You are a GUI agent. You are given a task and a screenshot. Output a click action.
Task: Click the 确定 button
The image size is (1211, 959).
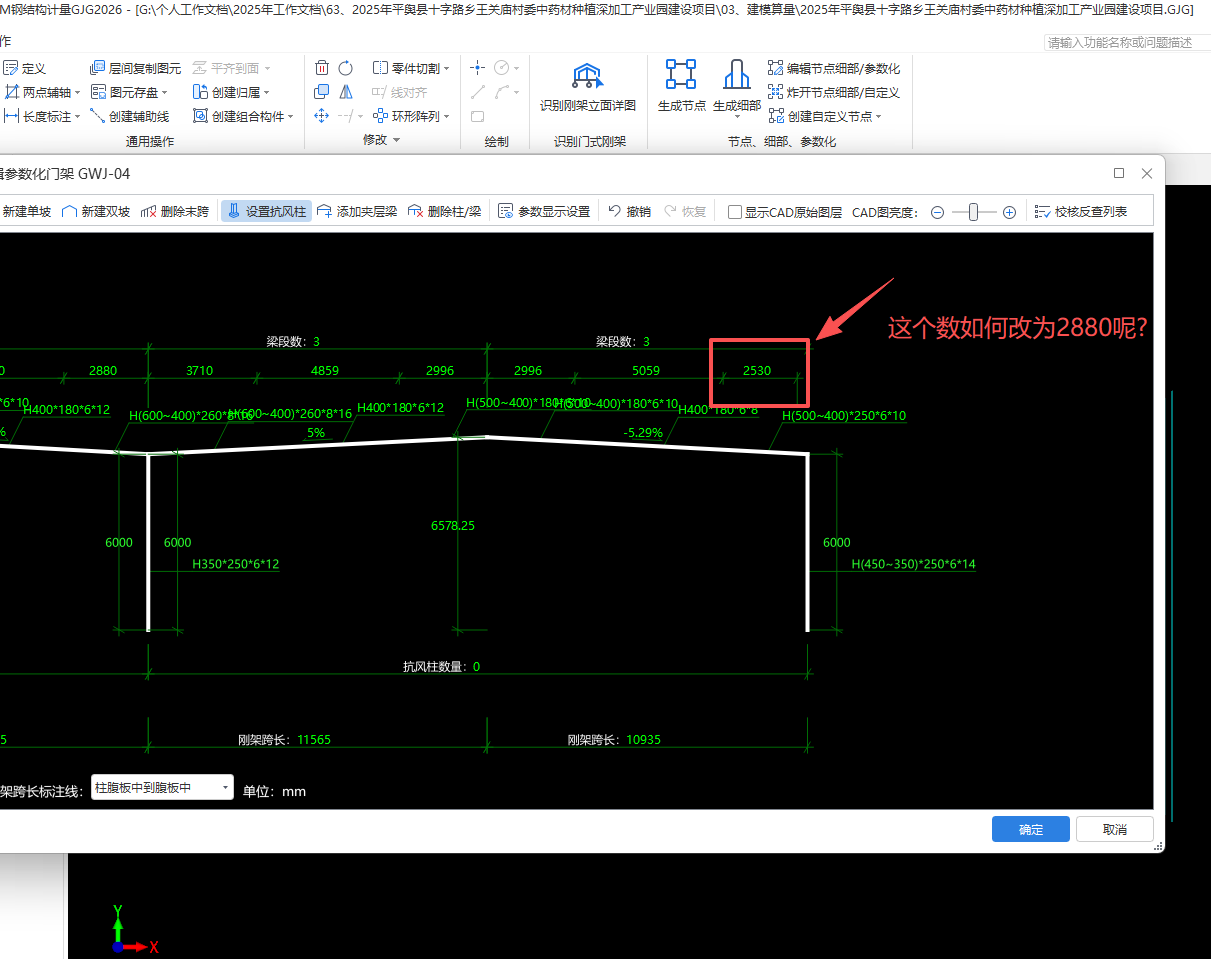coord(1031,829)
